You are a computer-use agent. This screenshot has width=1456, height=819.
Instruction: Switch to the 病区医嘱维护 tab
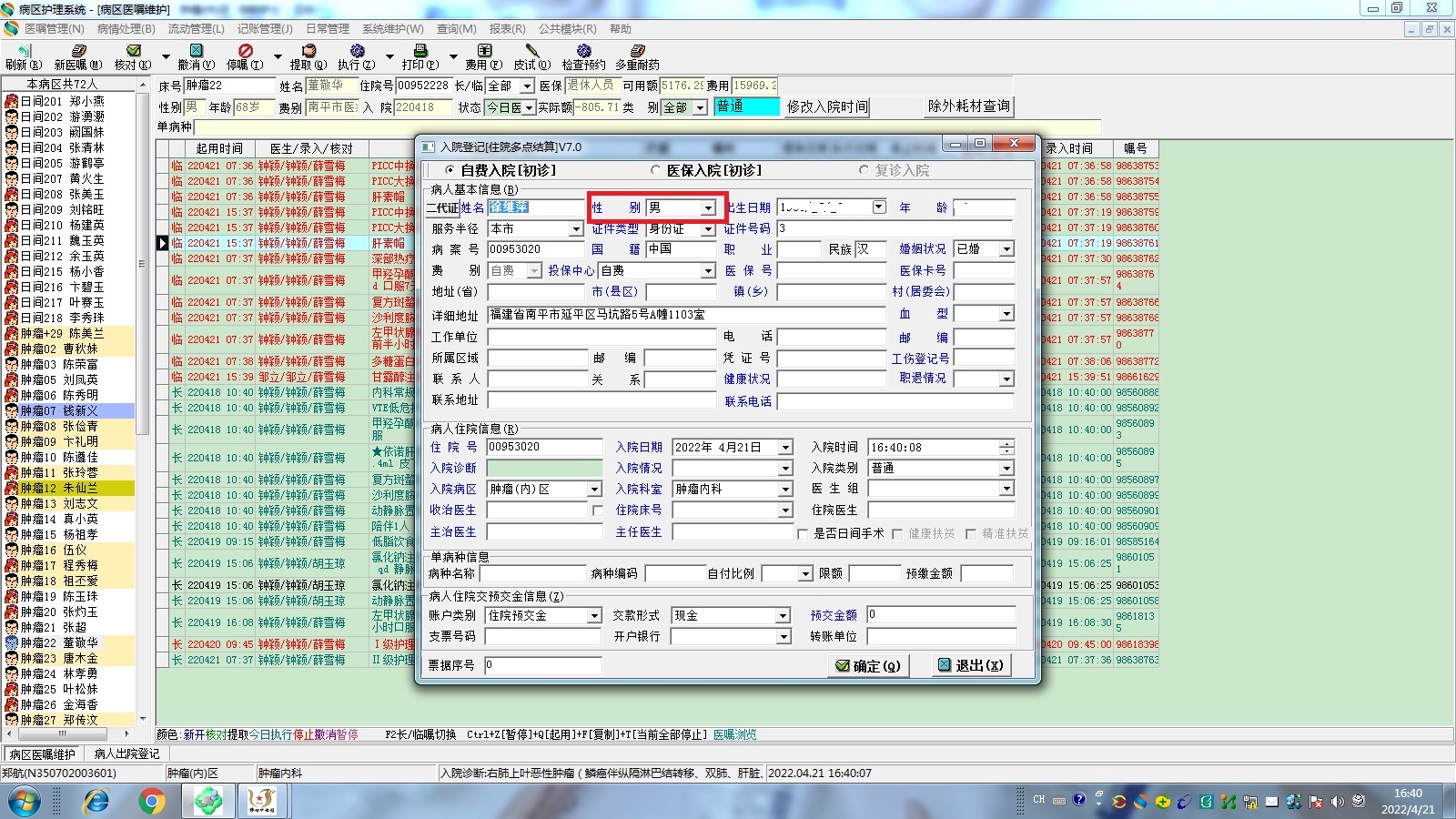click(x=43, y=754)
